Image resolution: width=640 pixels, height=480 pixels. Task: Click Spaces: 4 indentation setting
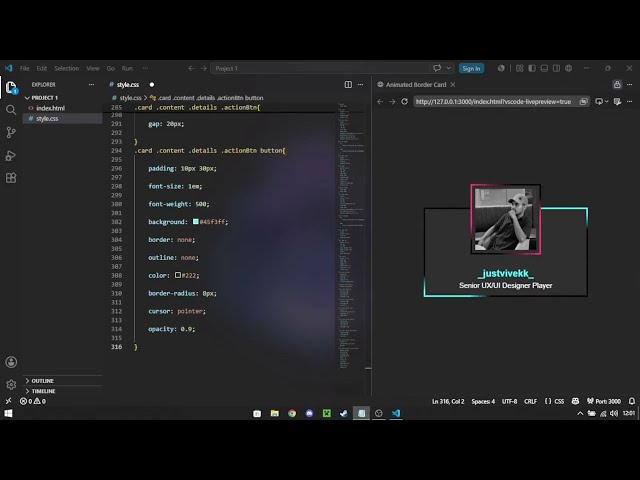click(483, 401)
